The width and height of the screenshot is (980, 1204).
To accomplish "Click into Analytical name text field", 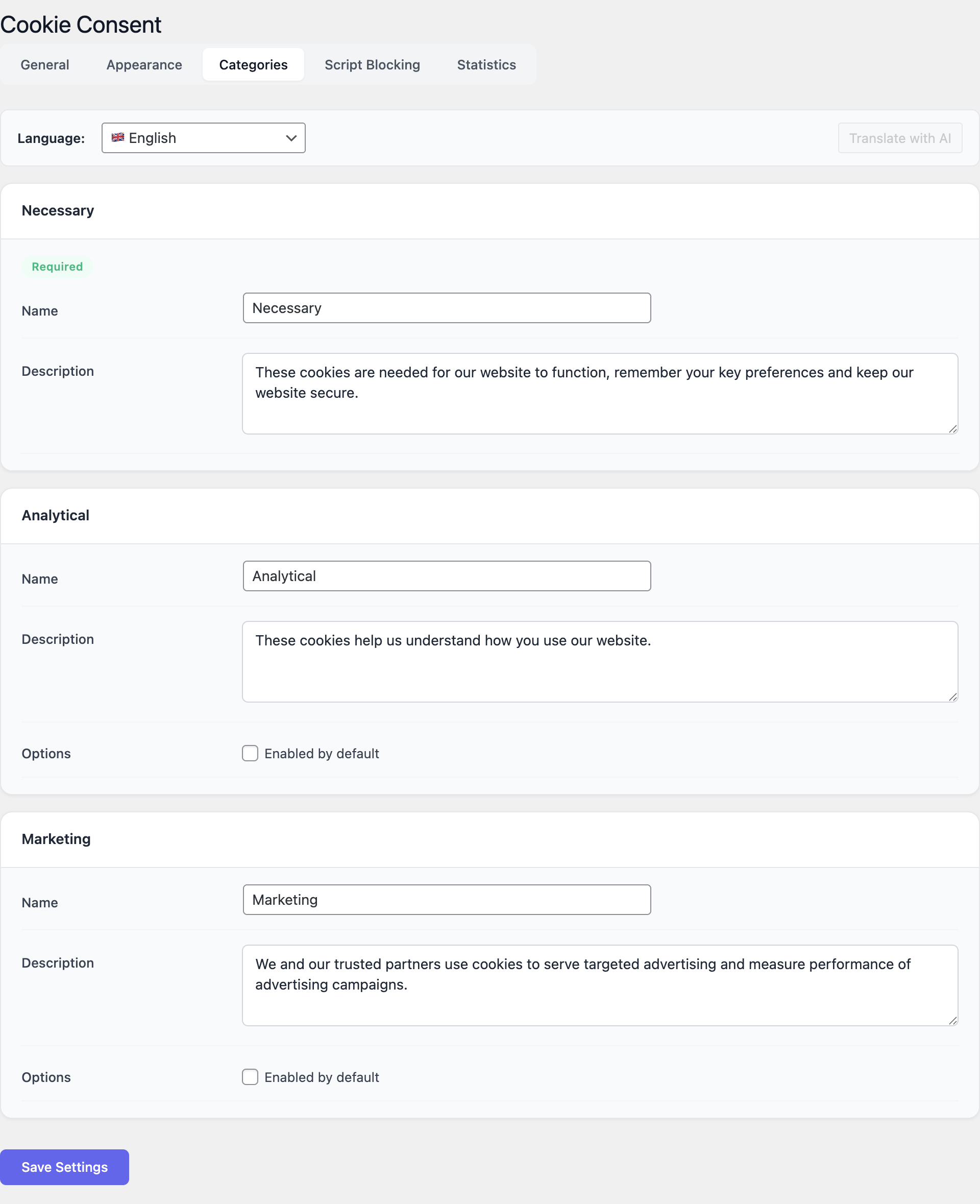I will tap(447, 576).
